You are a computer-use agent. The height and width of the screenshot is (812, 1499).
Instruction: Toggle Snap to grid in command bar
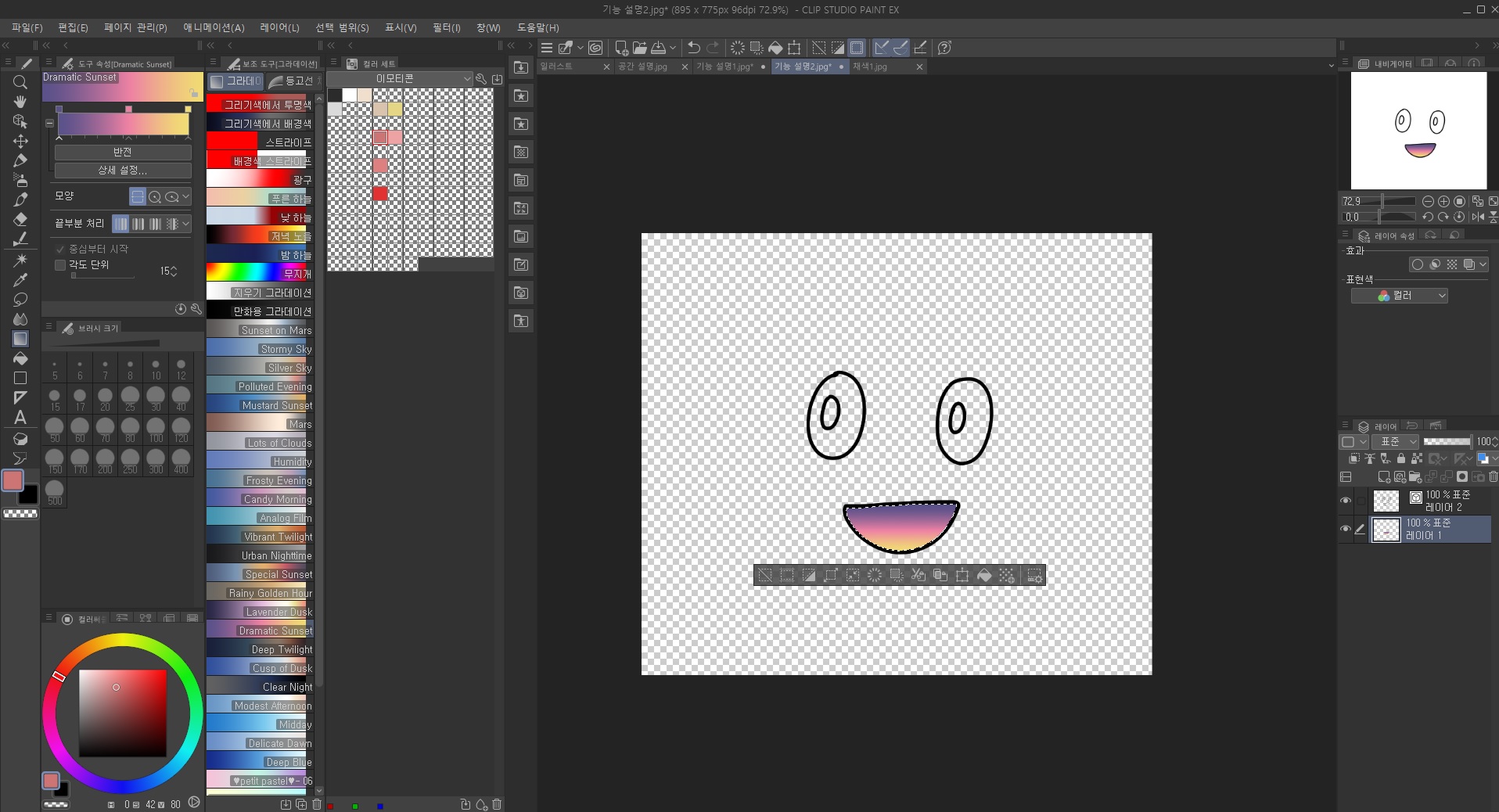click(920, 48)
